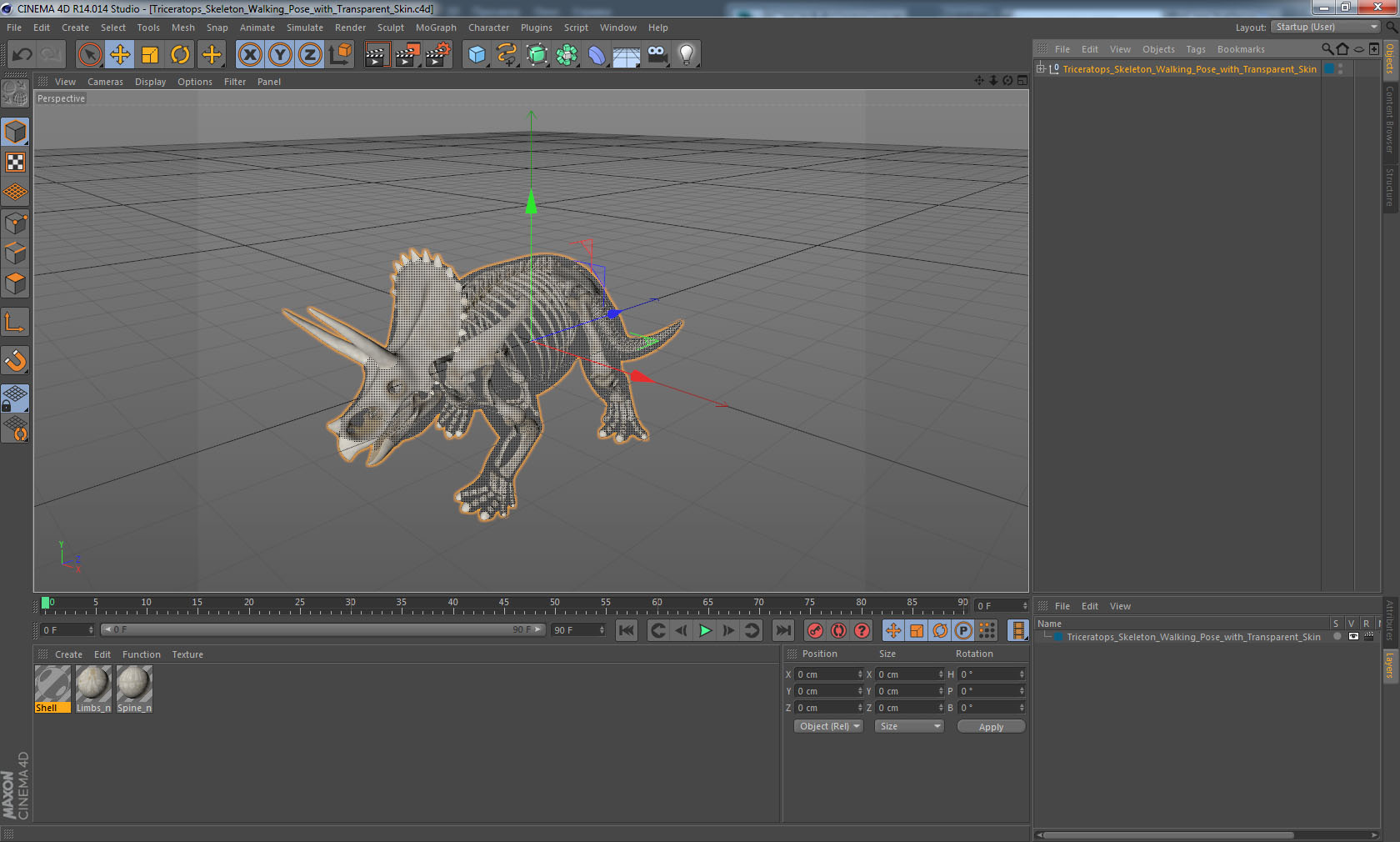Image resolution: width=1400 pixels, height=842 pixels.
Task: Select Edges mode
Action: [15, 253]
